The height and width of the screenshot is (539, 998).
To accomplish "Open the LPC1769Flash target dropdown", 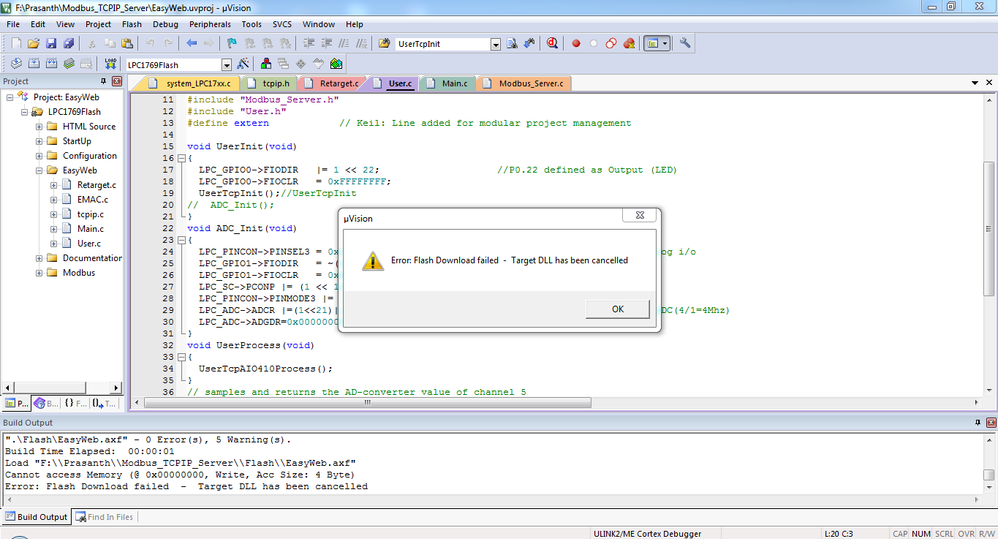I will coord(226,65).
